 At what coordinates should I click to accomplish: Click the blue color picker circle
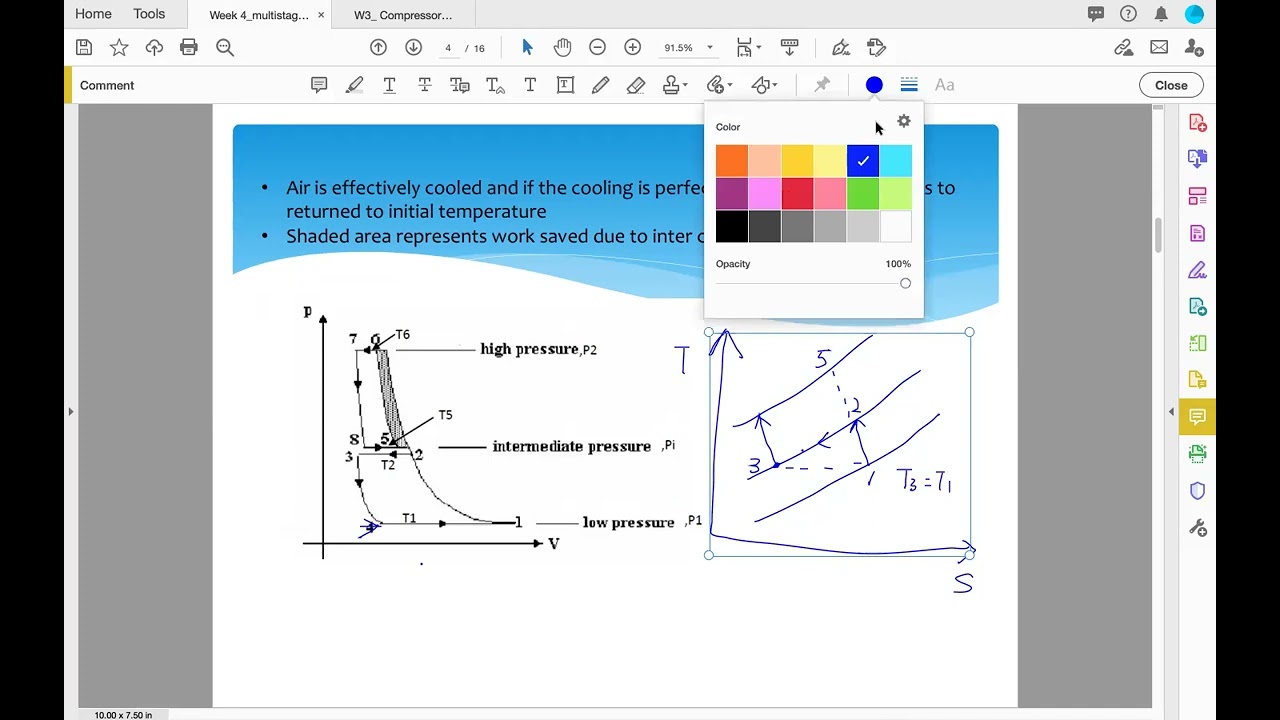point(874,85)
